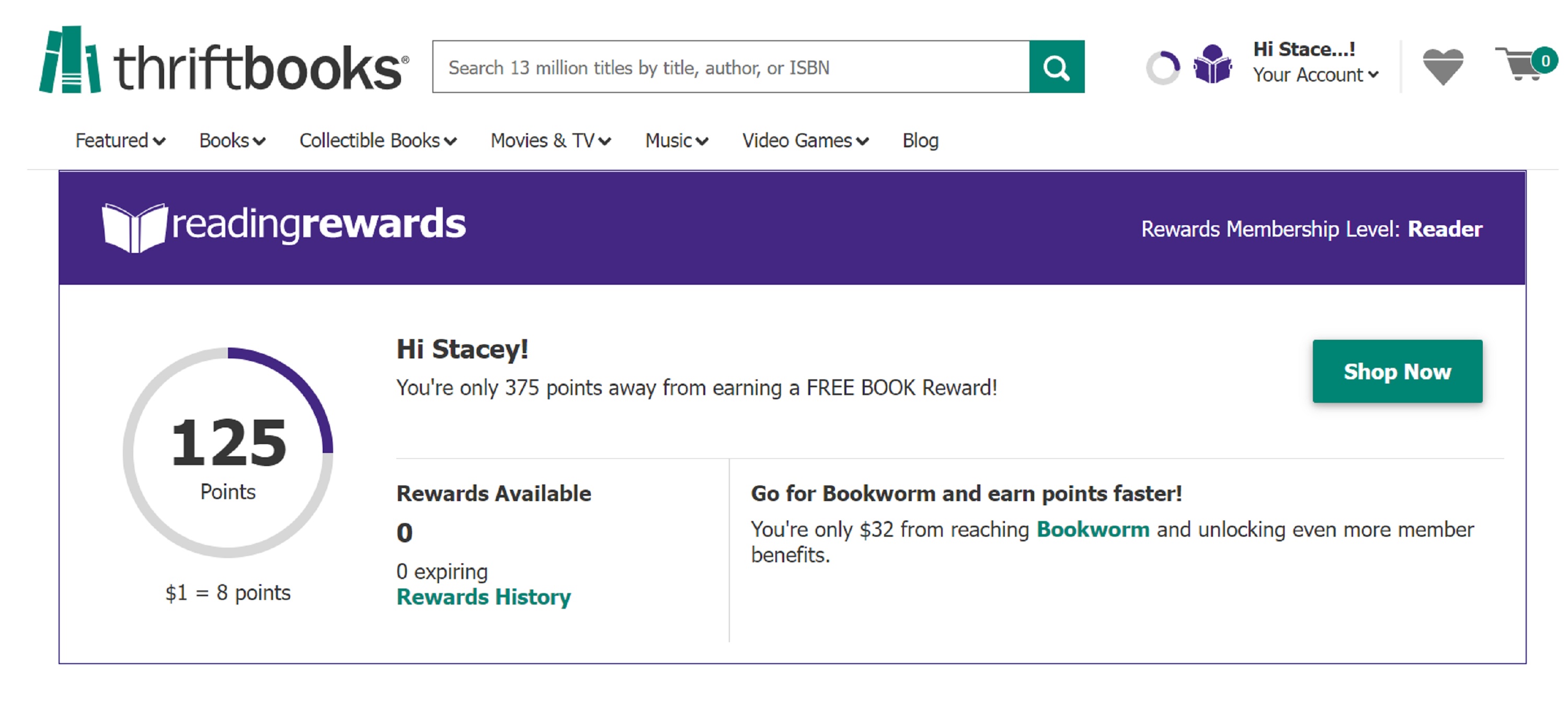Image resolution: width=1568 pixels, height=706 pixels.
Task: Expand the Movies & TV menu
Action: pyautogui.click(x=551, y=141)
